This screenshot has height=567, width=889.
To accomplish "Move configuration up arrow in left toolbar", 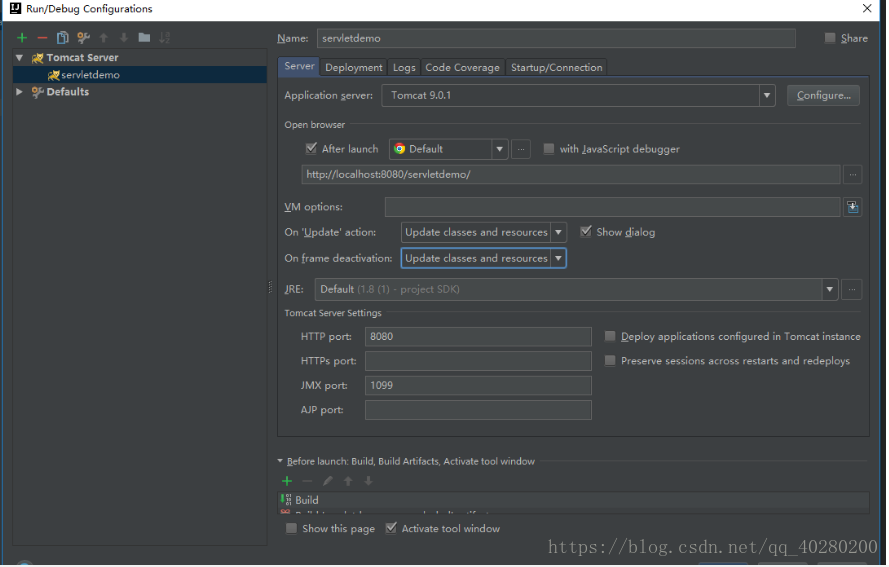I will pos(104,38).
